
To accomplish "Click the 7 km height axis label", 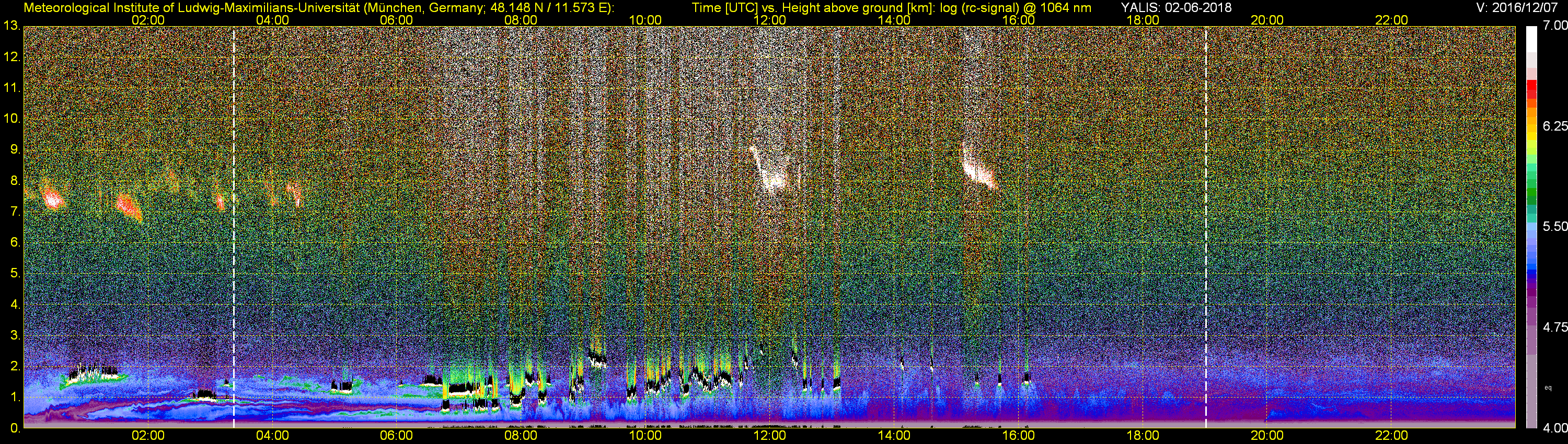I will (x=15, y=212).
